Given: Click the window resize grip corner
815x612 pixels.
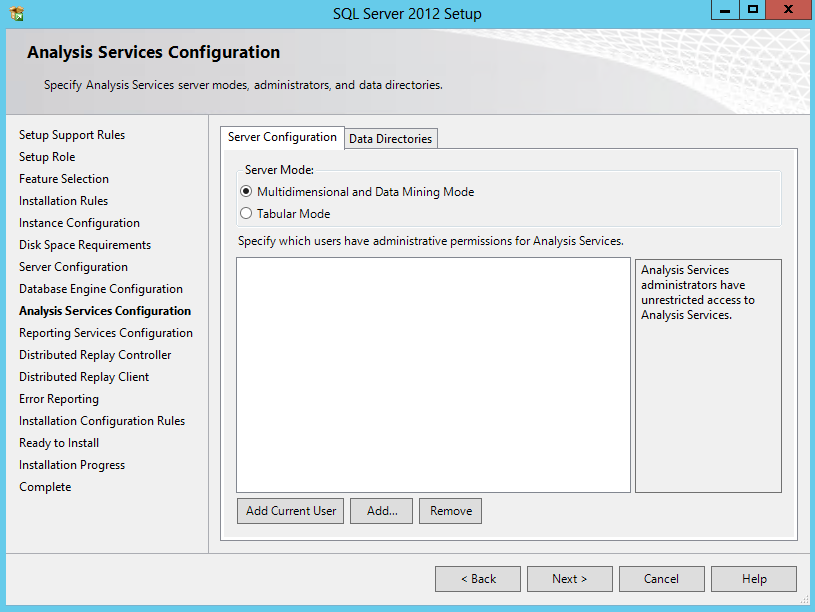Looking at the screenshot, I should coord(805,600).
